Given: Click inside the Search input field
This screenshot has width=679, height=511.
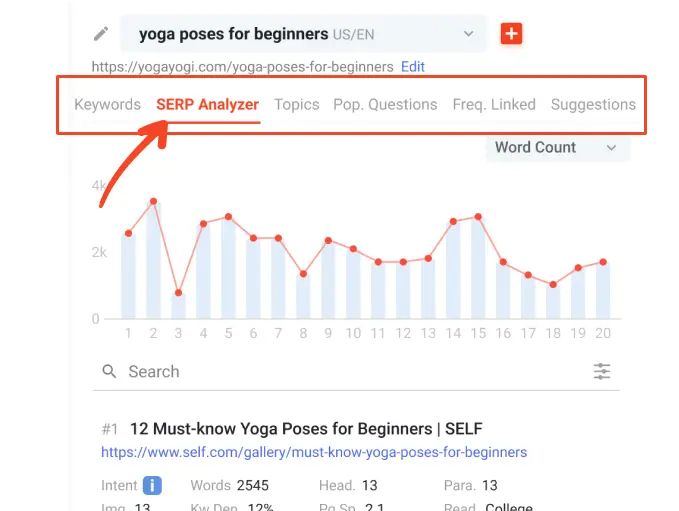Looking at the screenshot, I should click(x=355, y=372).
